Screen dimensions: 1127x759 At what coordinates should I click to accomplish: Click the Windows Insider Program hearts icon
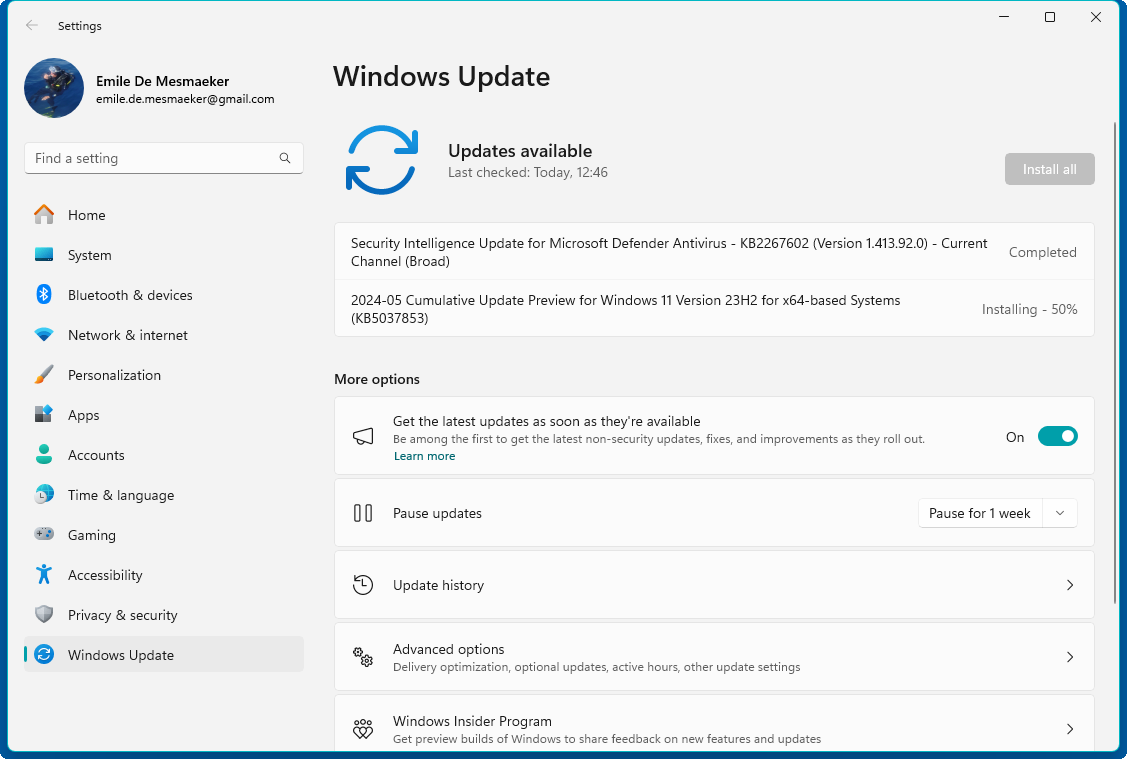pos(363,729)
